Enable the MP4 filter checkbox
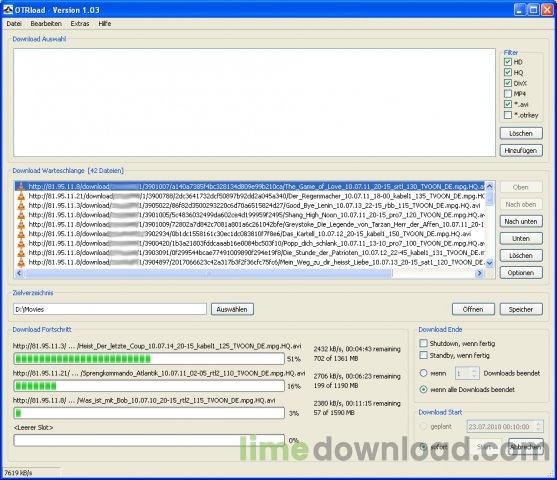 point(508,94)
